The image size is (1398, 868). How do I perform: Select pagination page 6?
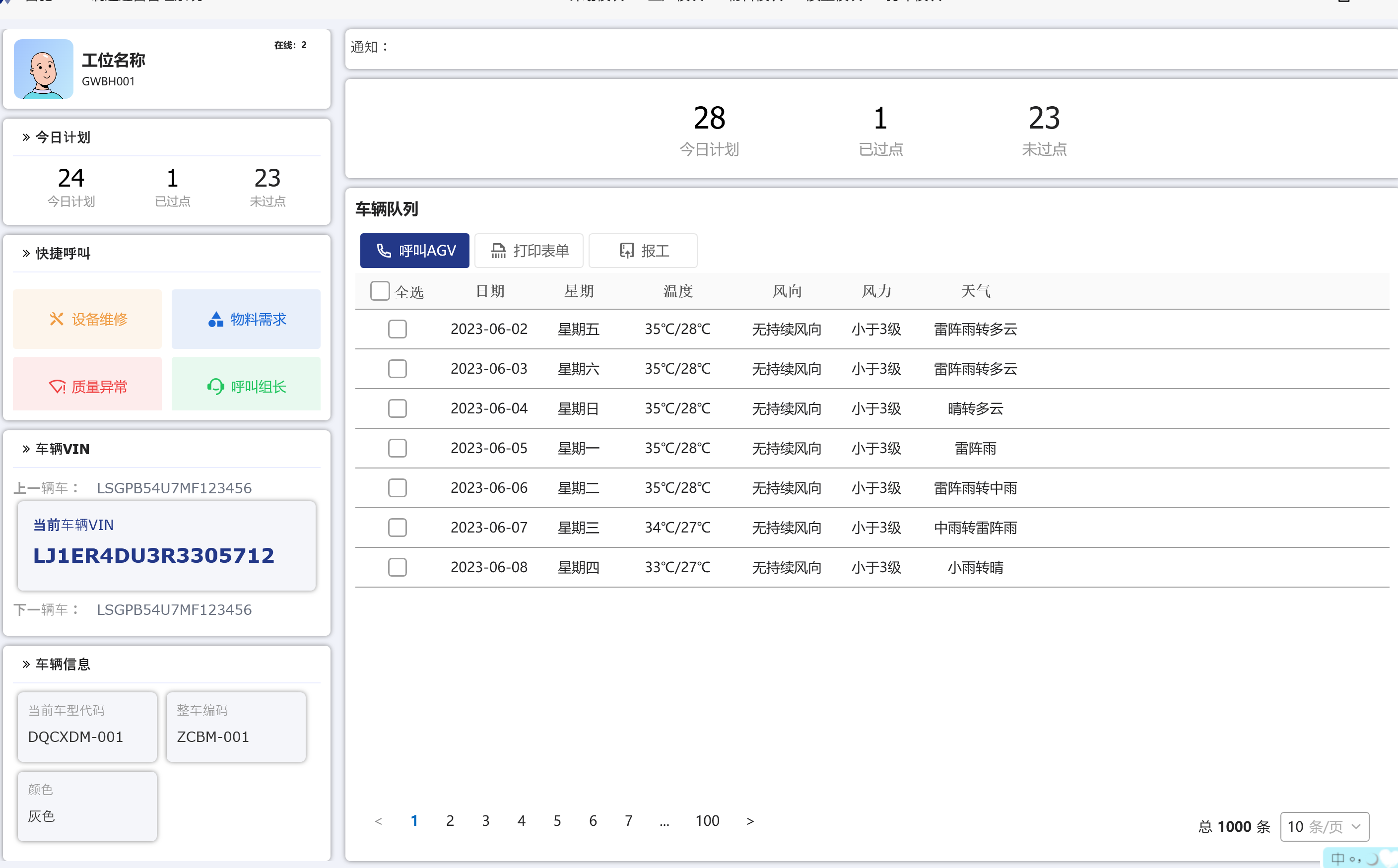tap(593, 821)
